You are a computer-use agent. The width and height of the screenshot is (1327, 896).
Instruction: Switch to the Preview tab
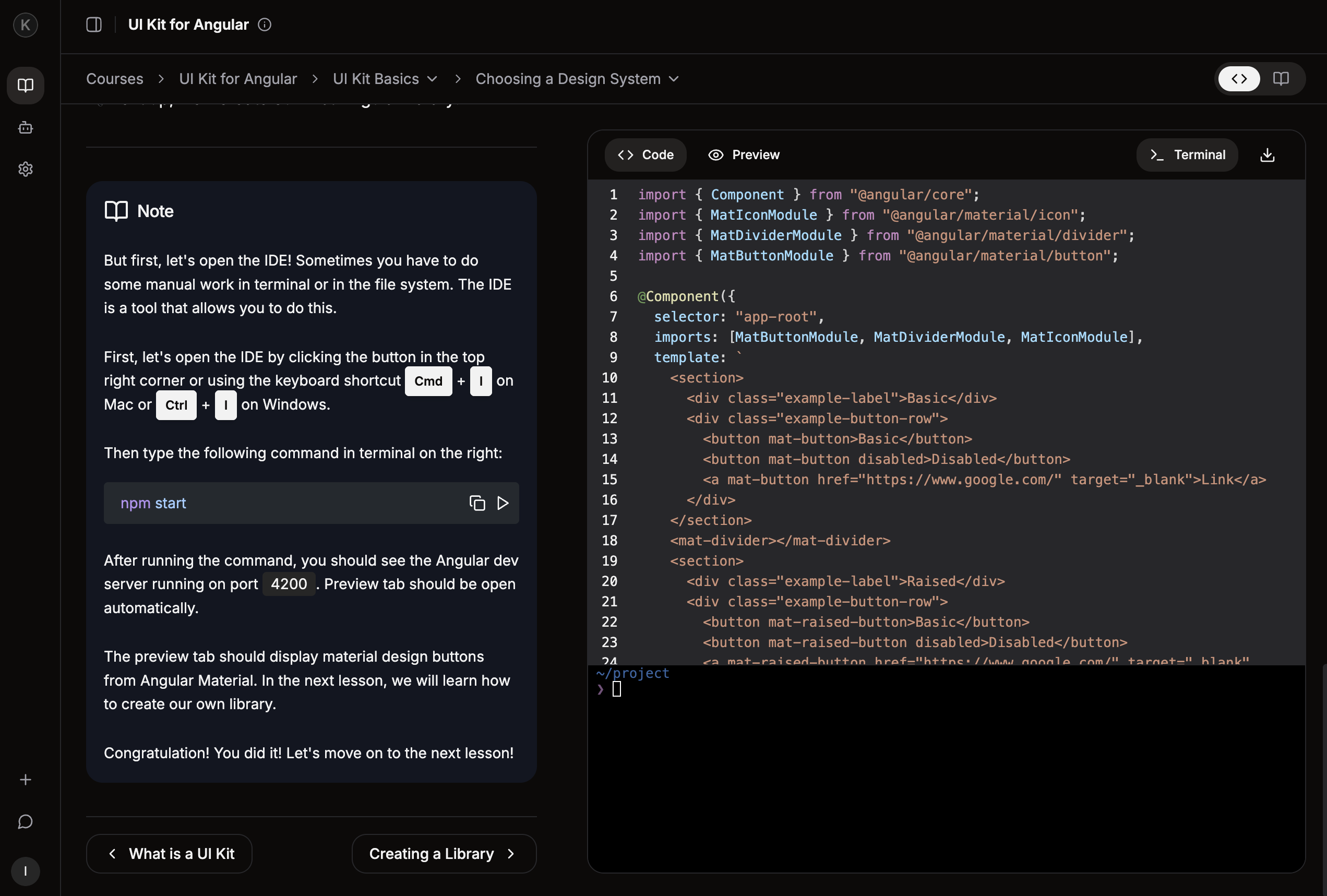click(x=744, y=155)
